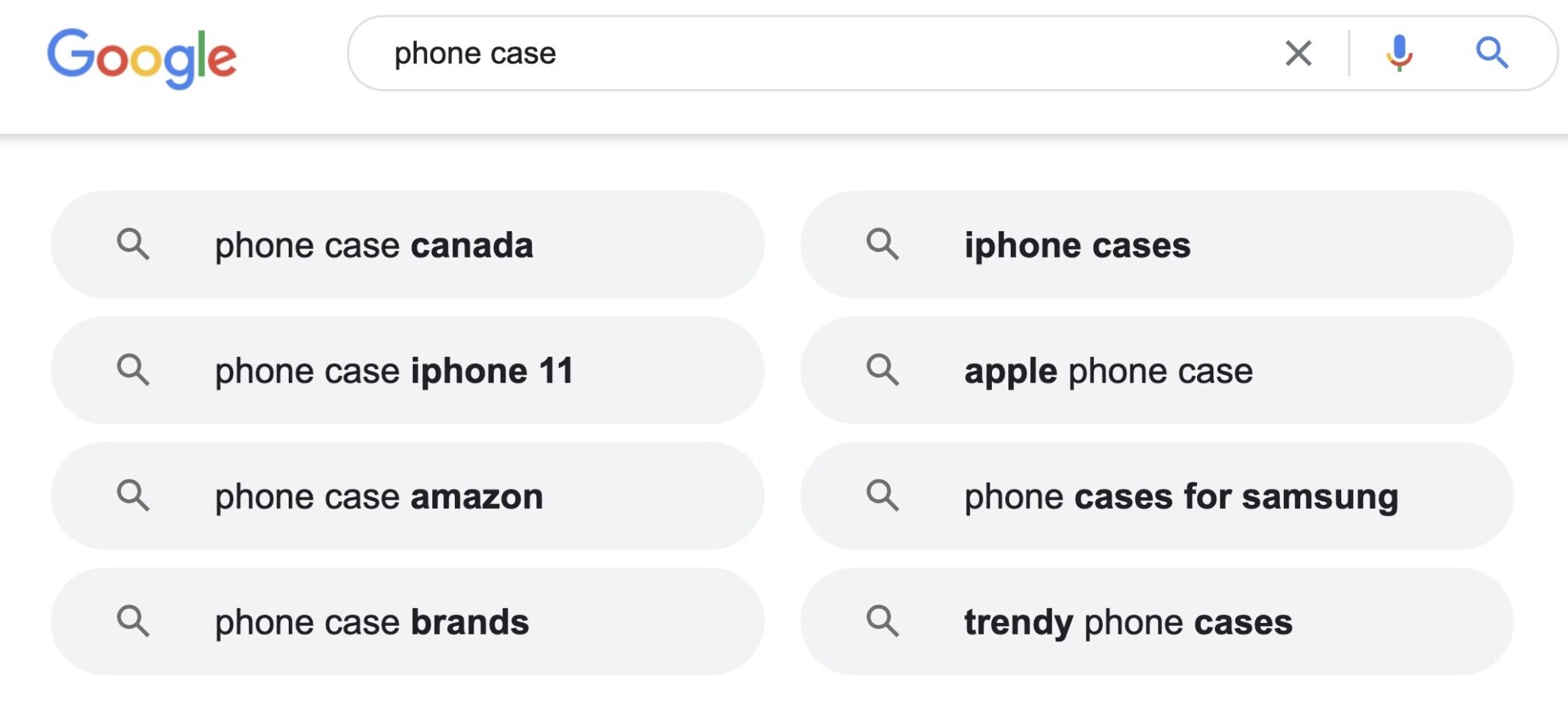Click magnifier icon beside 'apple phone case'

883,370
